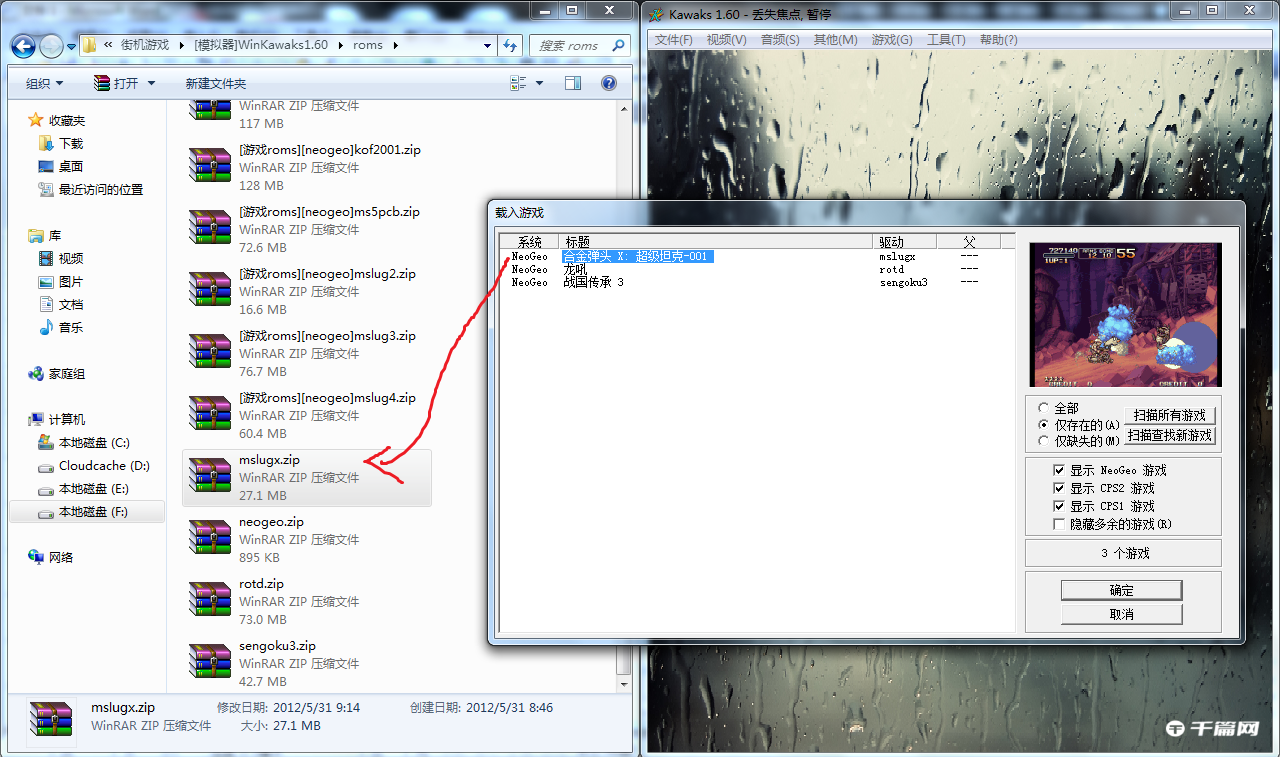Viewport: 1280px width, 757px height.
Task: Uncheck 显示 CPS2 游戏 checkbox
Action: 1059,488
